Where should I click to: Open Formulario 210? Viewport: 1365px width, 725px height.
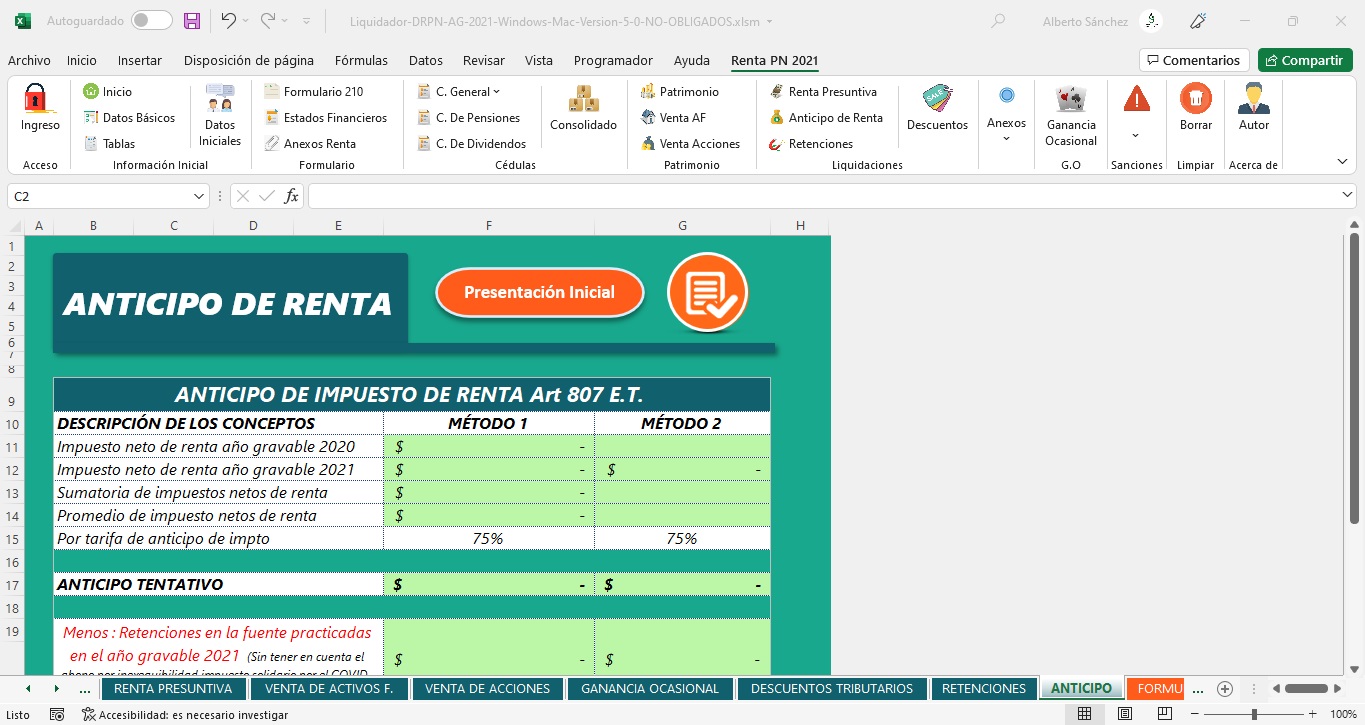pos(314,91)
